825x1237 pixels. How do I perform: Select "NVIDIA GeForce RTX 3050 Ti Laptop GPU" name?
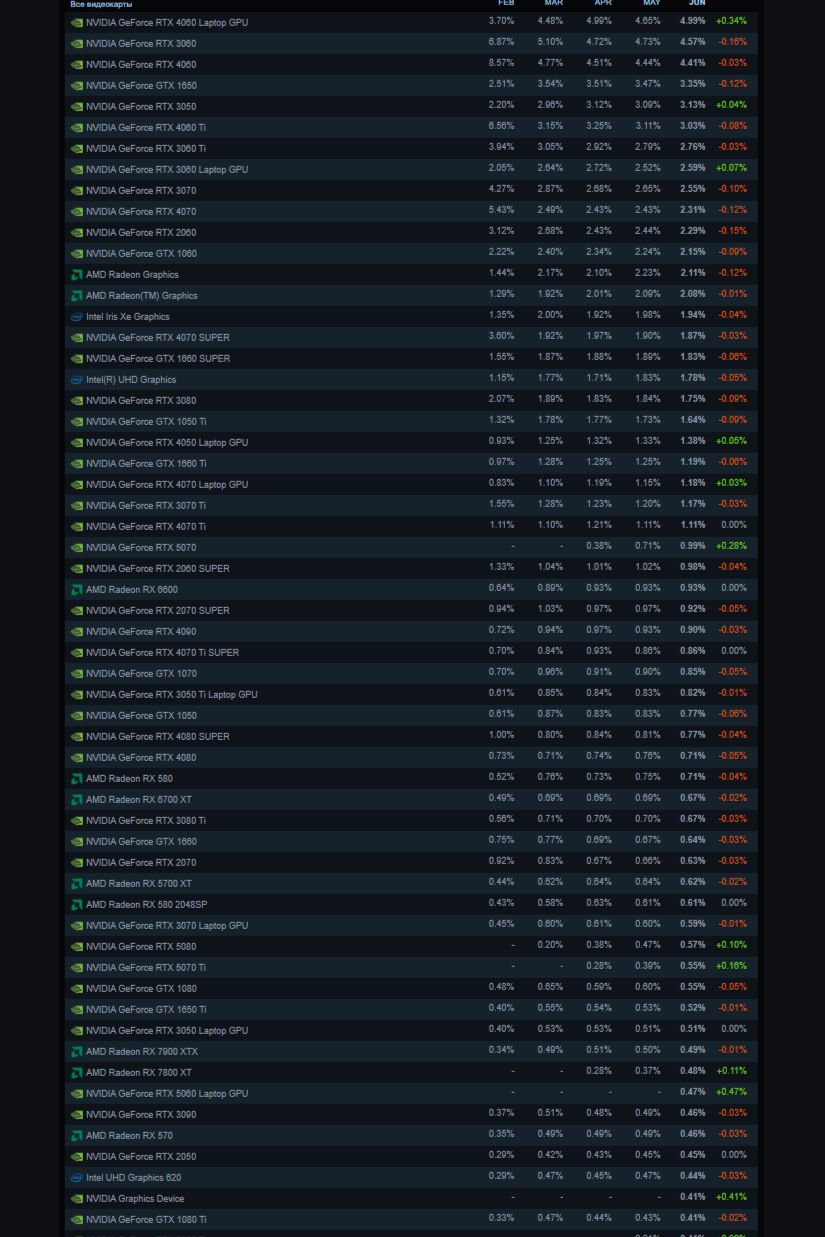click(x=172, y=694)
